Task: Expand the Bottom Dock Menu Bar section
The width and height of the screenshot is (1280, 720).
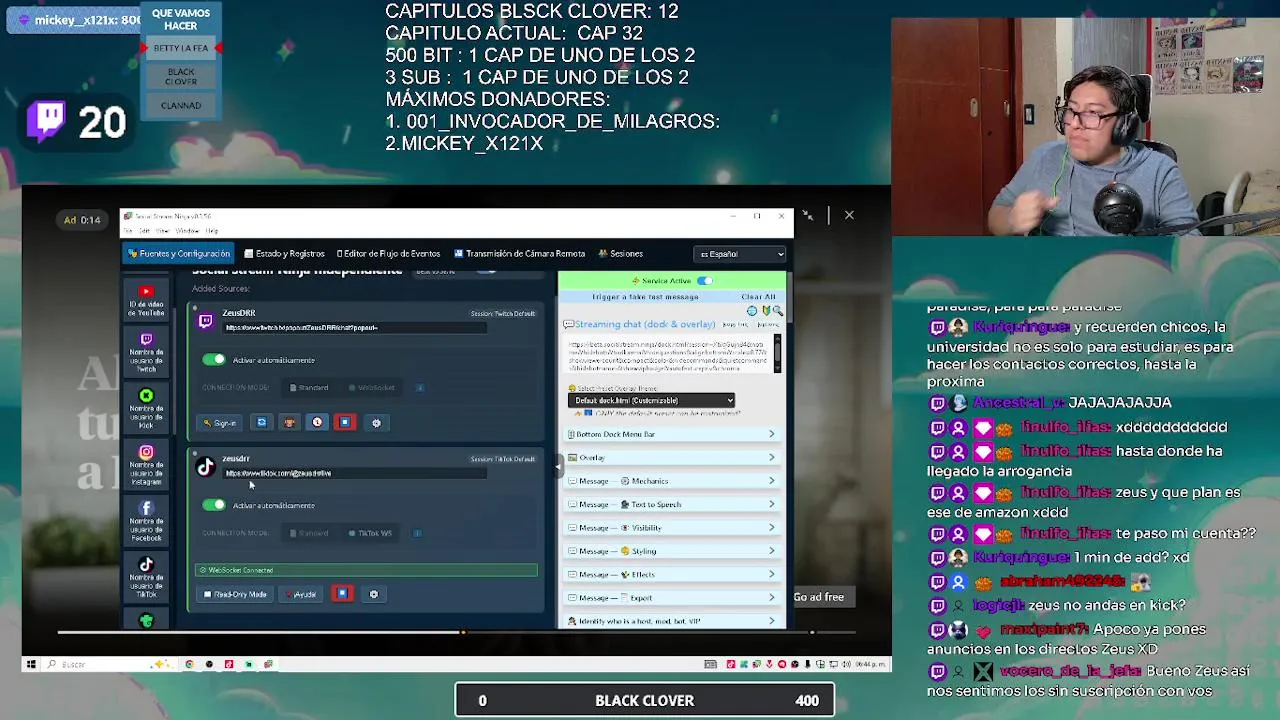Action: coord(672,434)
